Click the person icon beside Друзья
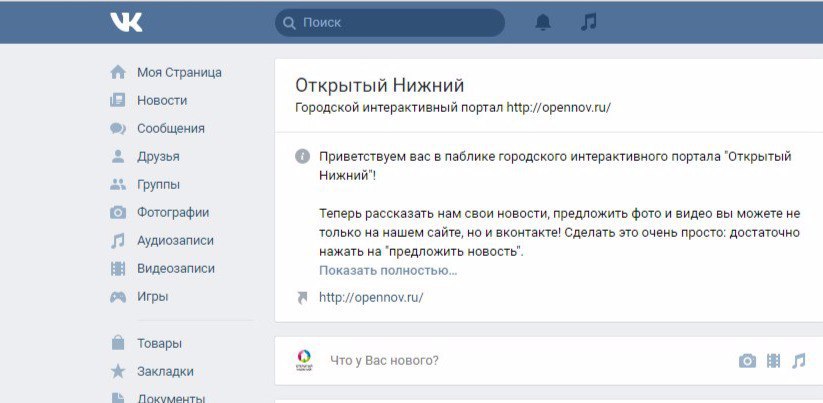This screenshot has width=823, height=403. click(118, 156)
